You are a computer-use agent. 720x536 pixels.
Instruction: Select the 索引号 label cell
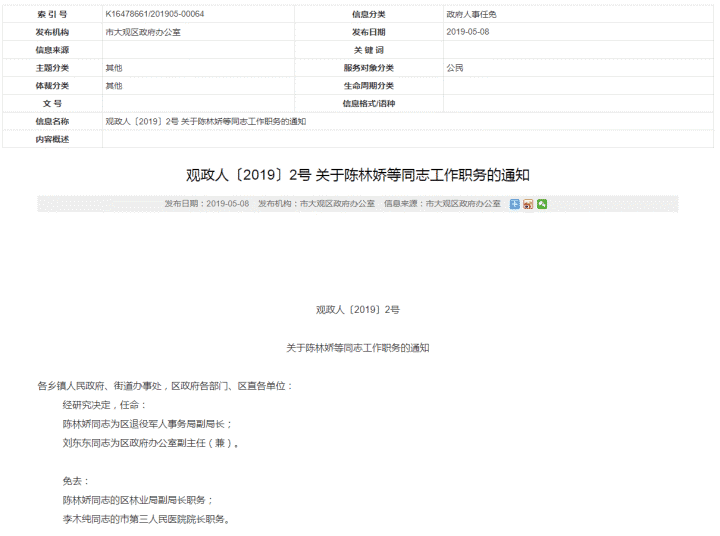52,14
